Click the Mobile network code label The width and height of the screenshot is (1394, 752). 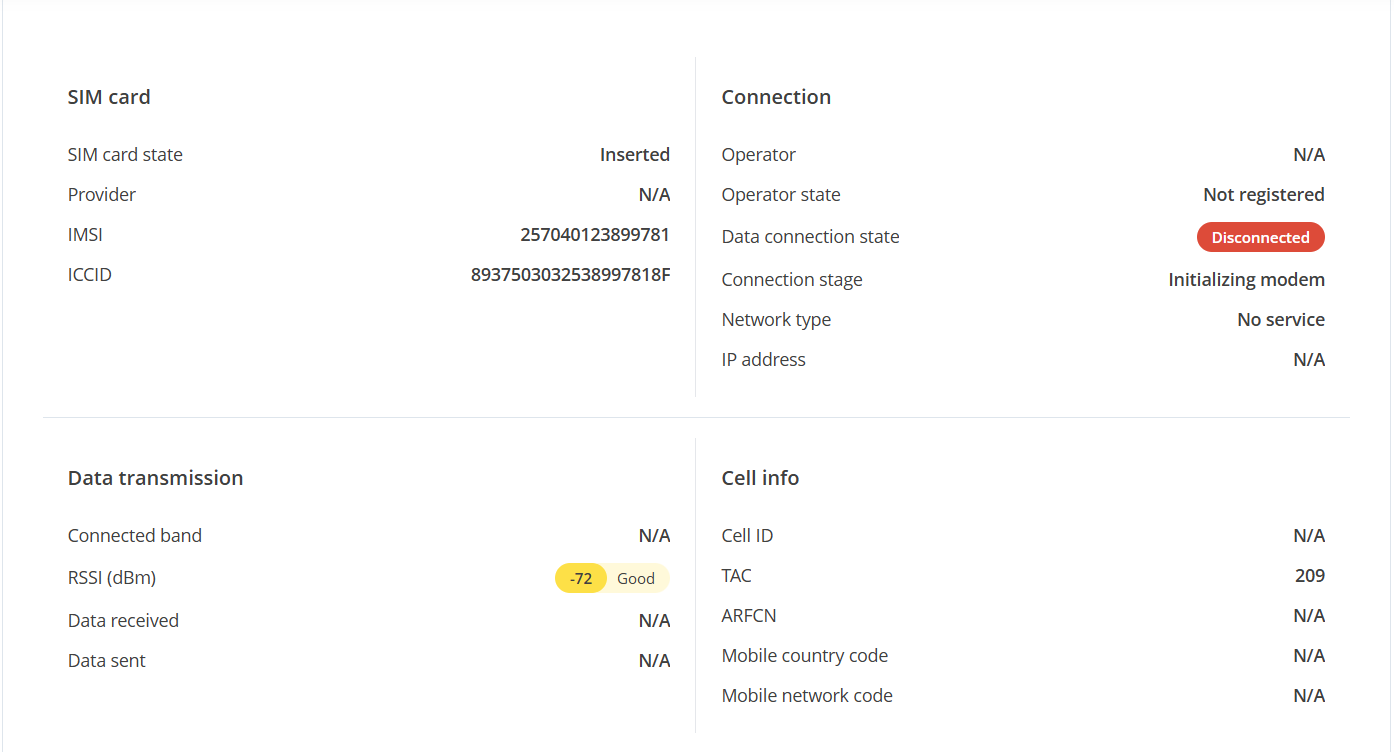(807, 696)
